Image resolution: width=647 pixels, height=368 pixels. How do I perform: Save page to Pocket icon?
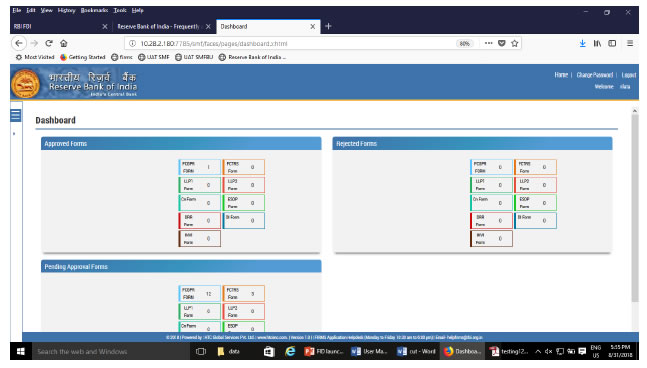tap(502, 43)
